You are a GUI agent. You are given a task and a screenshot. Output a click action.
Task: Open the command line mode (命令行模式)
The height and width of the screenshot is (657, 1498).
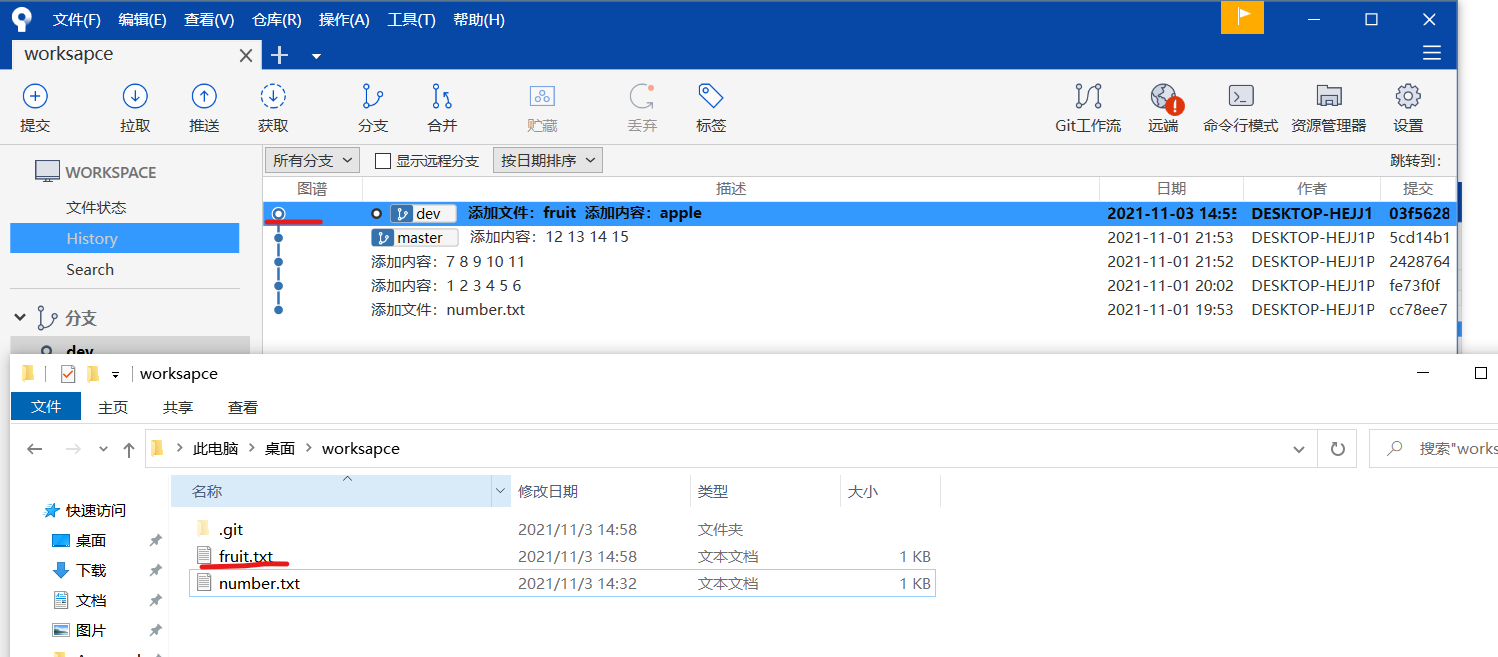click(1241, 96)
